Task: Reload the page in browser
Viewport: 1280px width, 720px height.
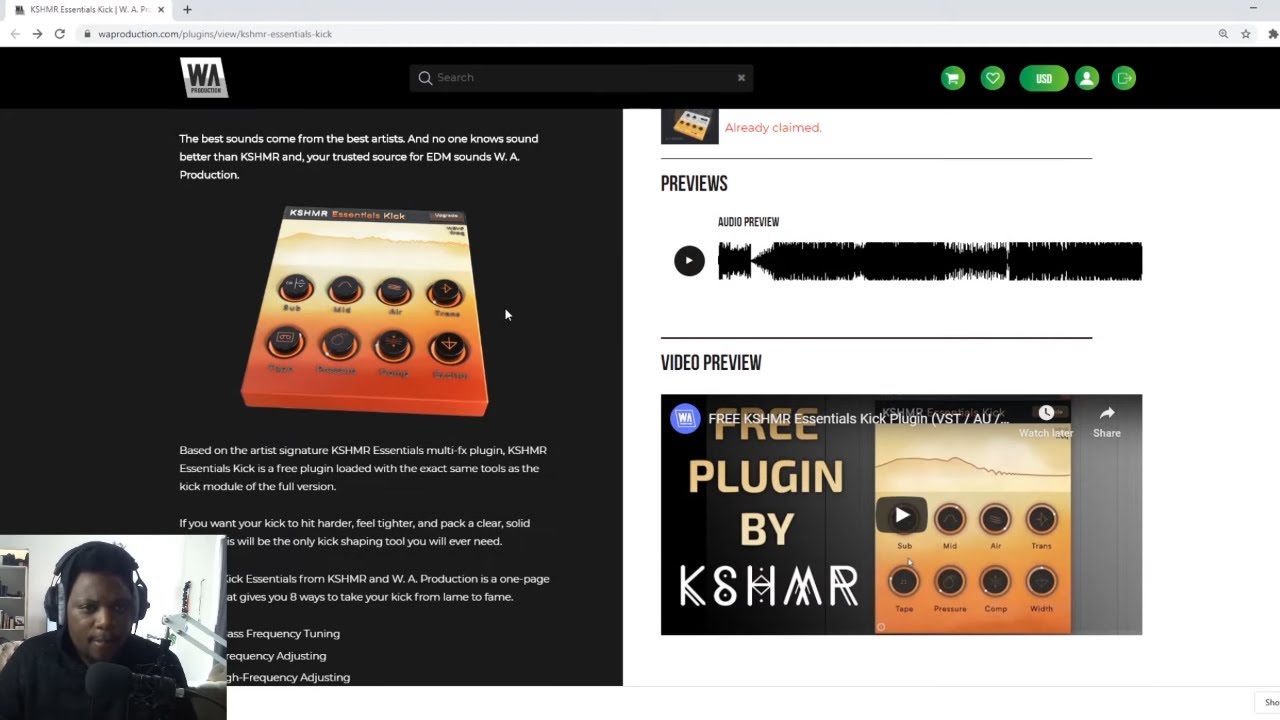Action: point(60,33)
